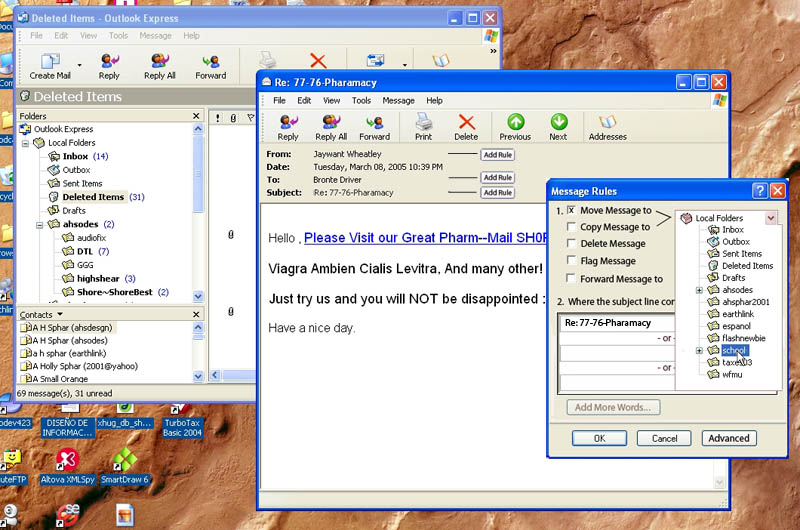Open File menu in message window

(279, 100)
